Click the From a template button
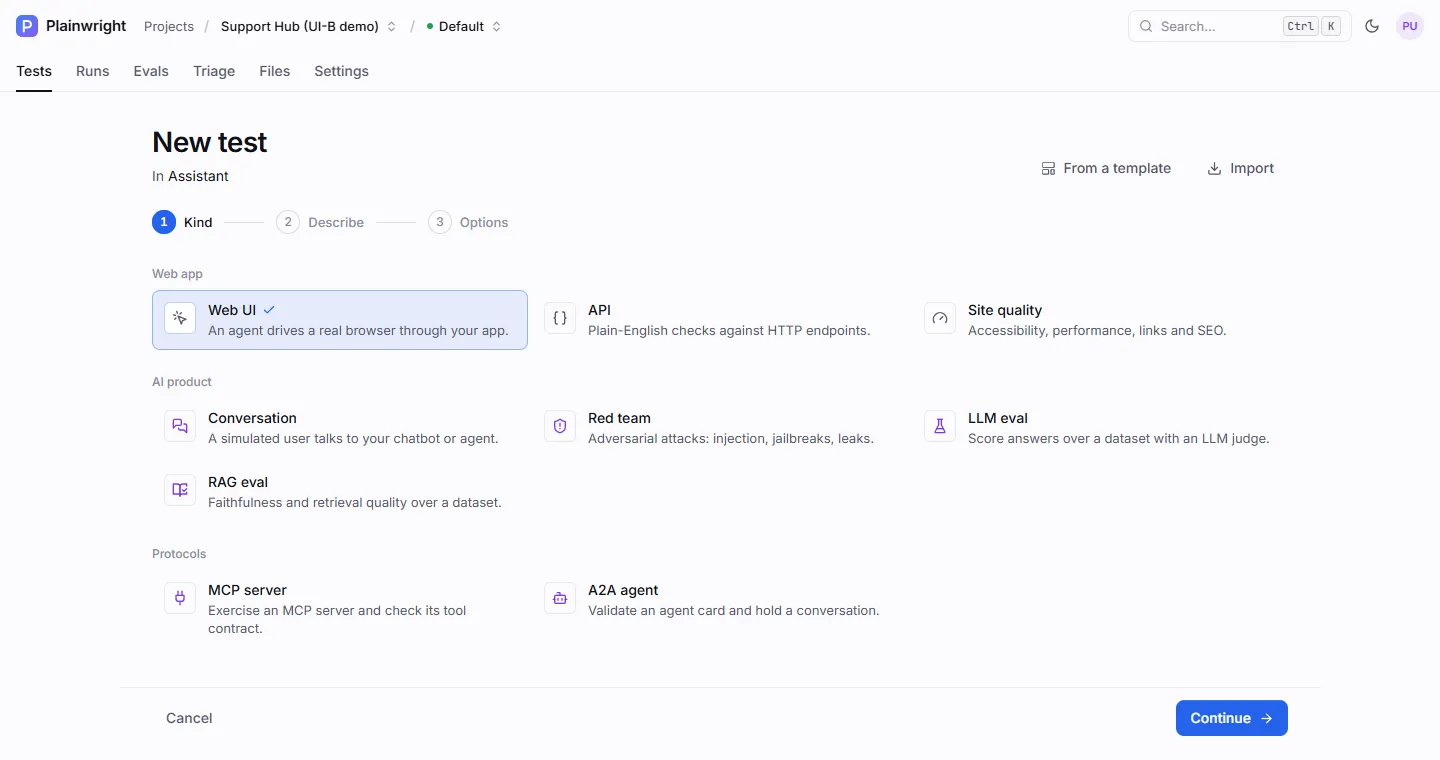The height and width of the screenshot is (760, 1440). [x=1106, y=168]
